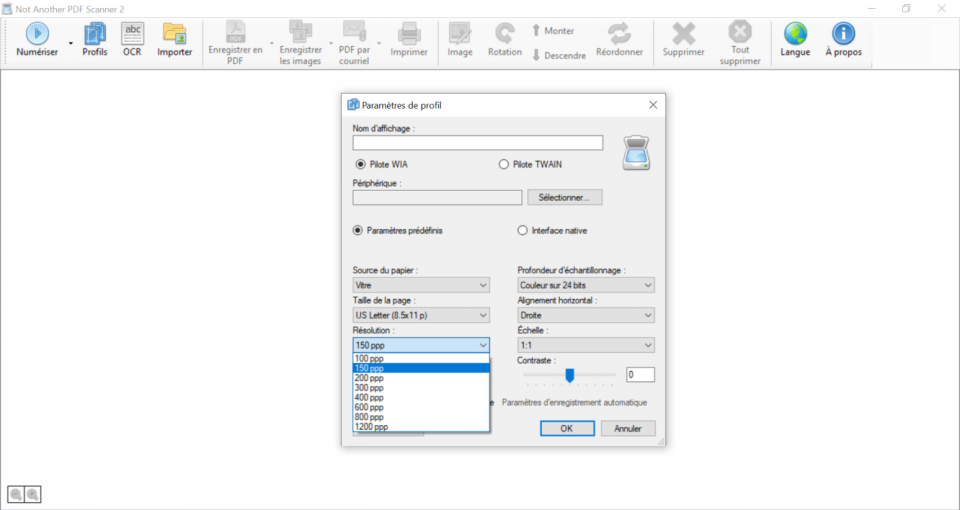The image size is (960, 510).
Task: Open the Langue globe icon
Action: (795, 34)
